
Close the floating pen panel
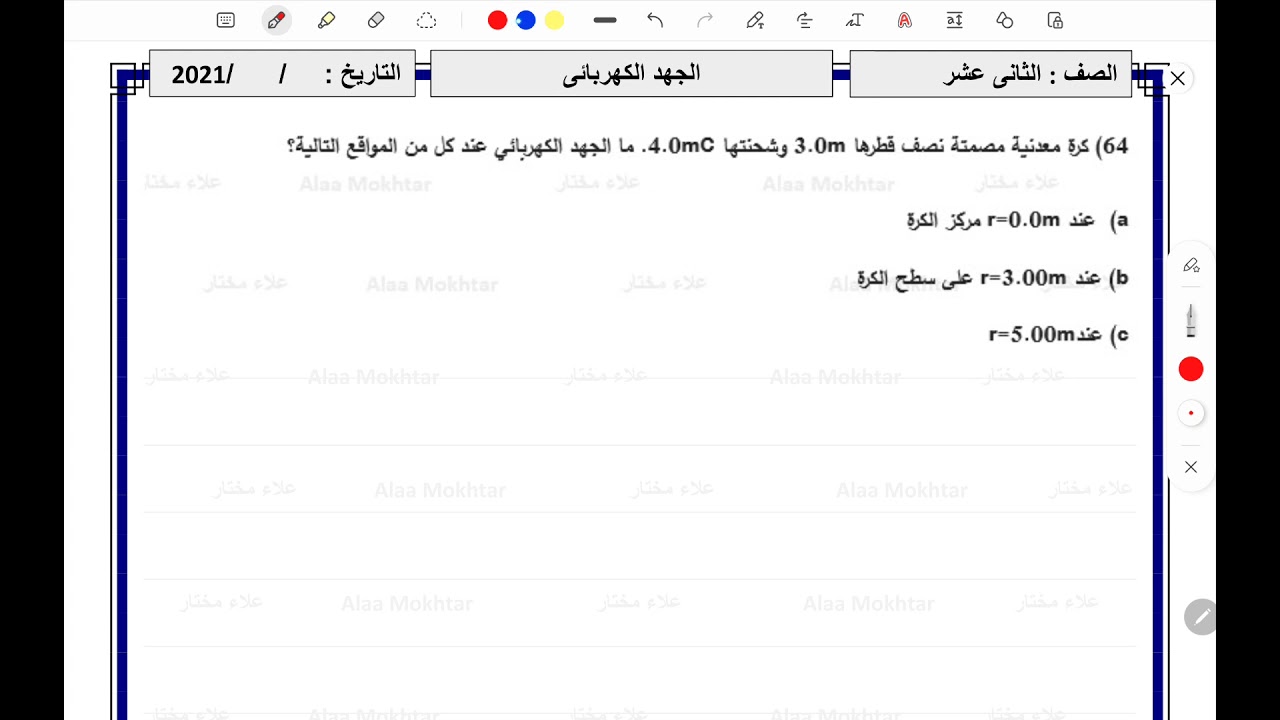pos(1191,467)
